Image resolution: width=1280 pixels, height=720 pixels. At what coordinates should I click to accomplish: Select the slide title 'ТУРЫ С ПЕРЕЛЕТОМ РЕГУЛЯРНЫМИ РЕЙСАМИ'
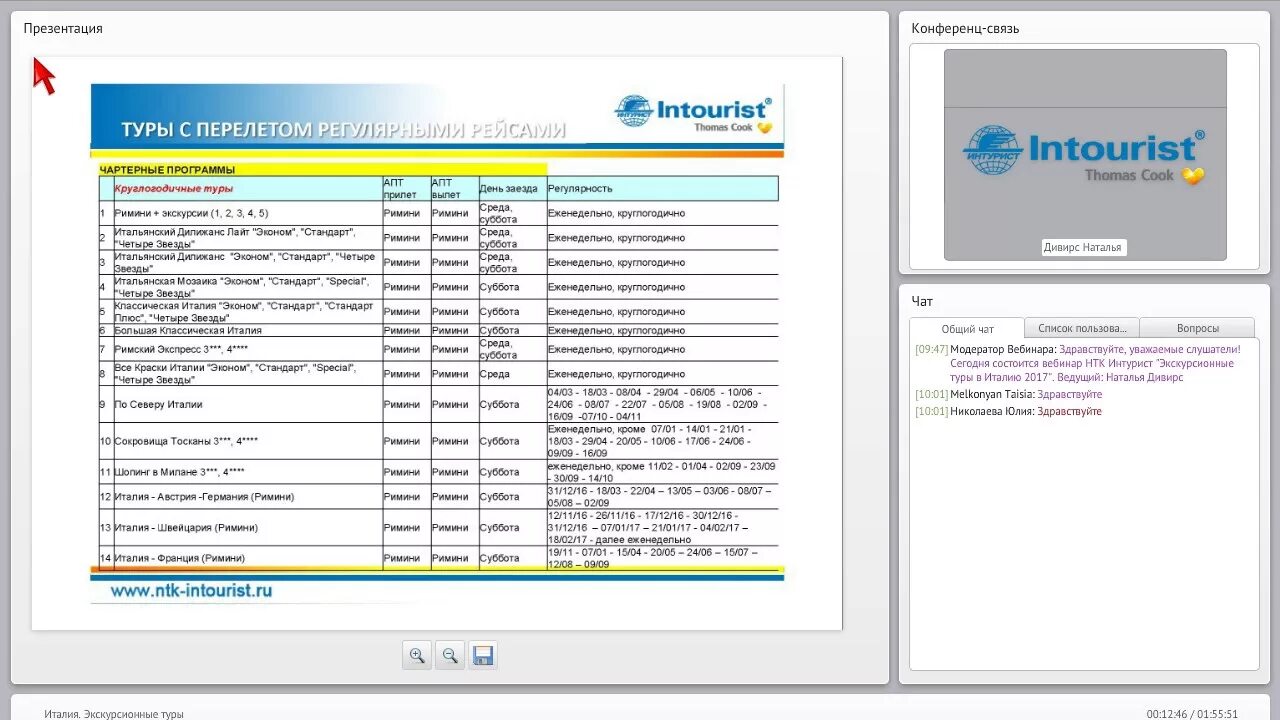pyautogui.click(x=343, y=130)
